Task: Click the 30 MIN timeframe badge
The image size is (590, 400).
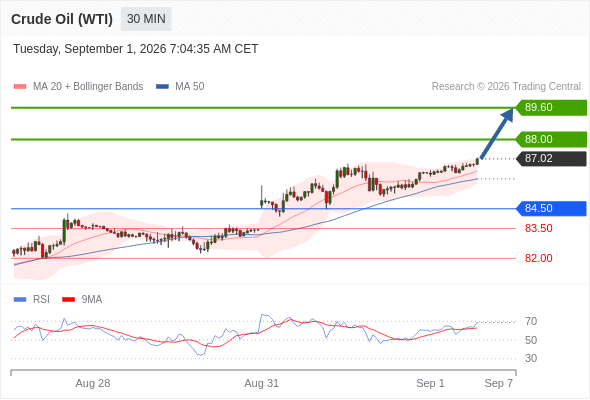Action: pos(146,19)
